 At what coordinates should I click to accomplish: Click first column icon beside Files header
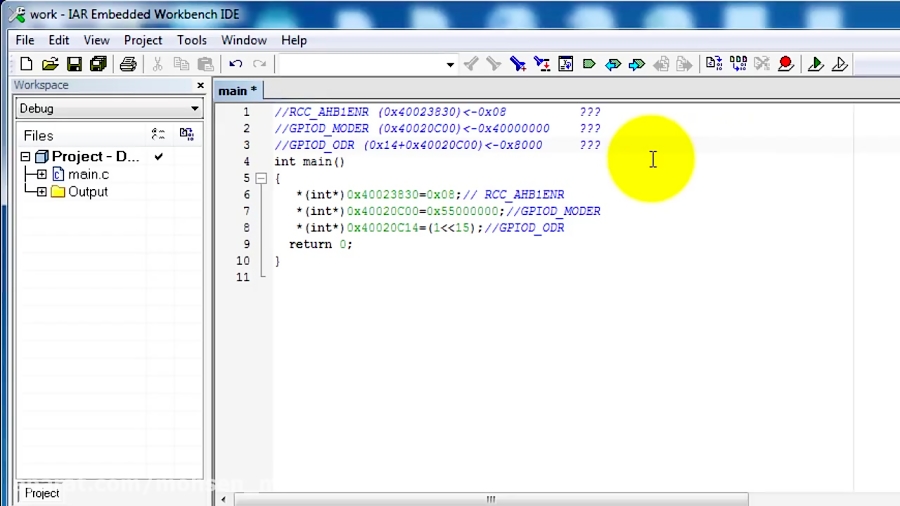(158, 135)
